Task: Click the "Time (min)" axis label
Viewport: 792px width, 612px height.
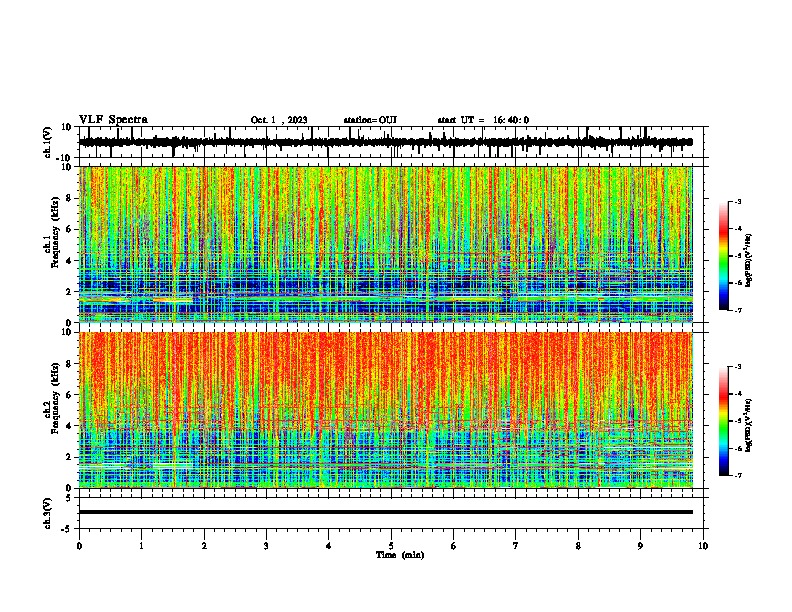Action: (x=400, y=555)
